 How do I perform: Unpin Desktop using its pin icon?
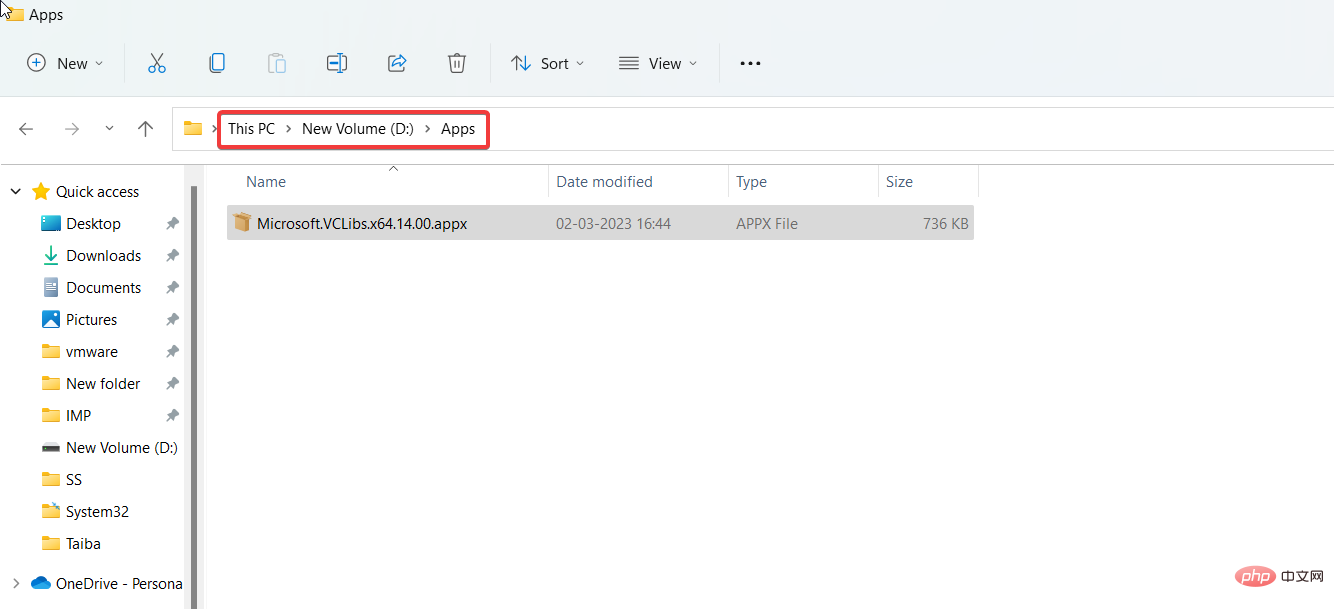coord(172,224)
